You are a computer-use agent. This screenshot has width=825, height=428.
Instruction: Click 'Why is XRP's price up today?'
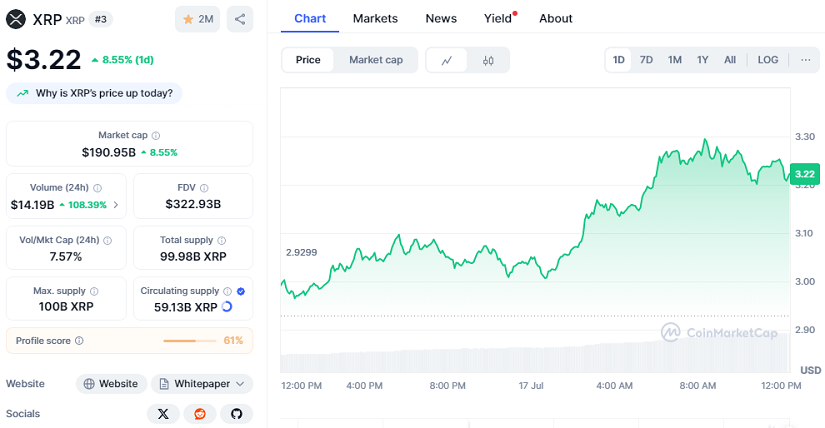tap(94, 93)
